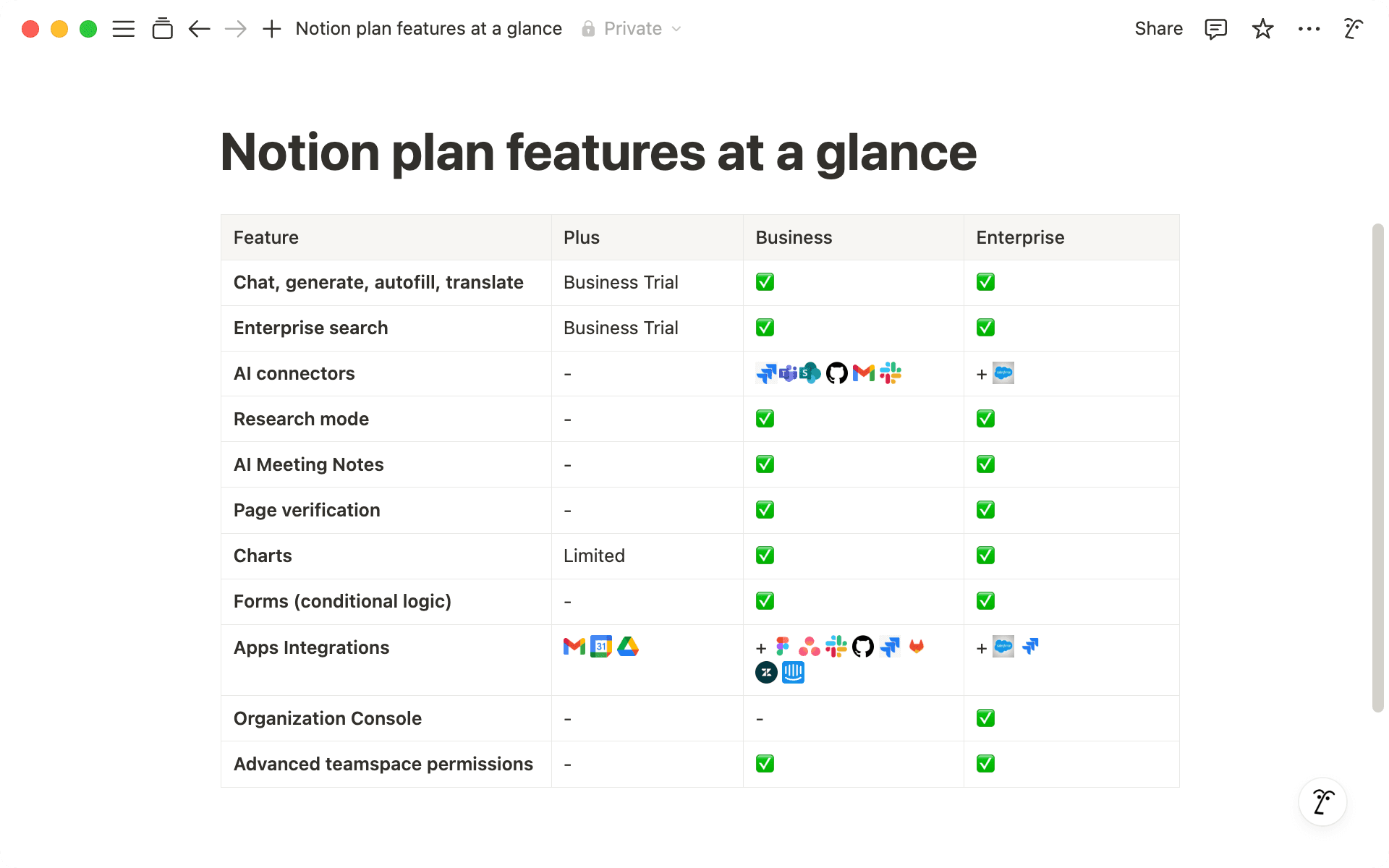This screenshot has height=868, width=1389.
Task: Expand the sidebar with the hamburger icon
Action: point(123,28)
